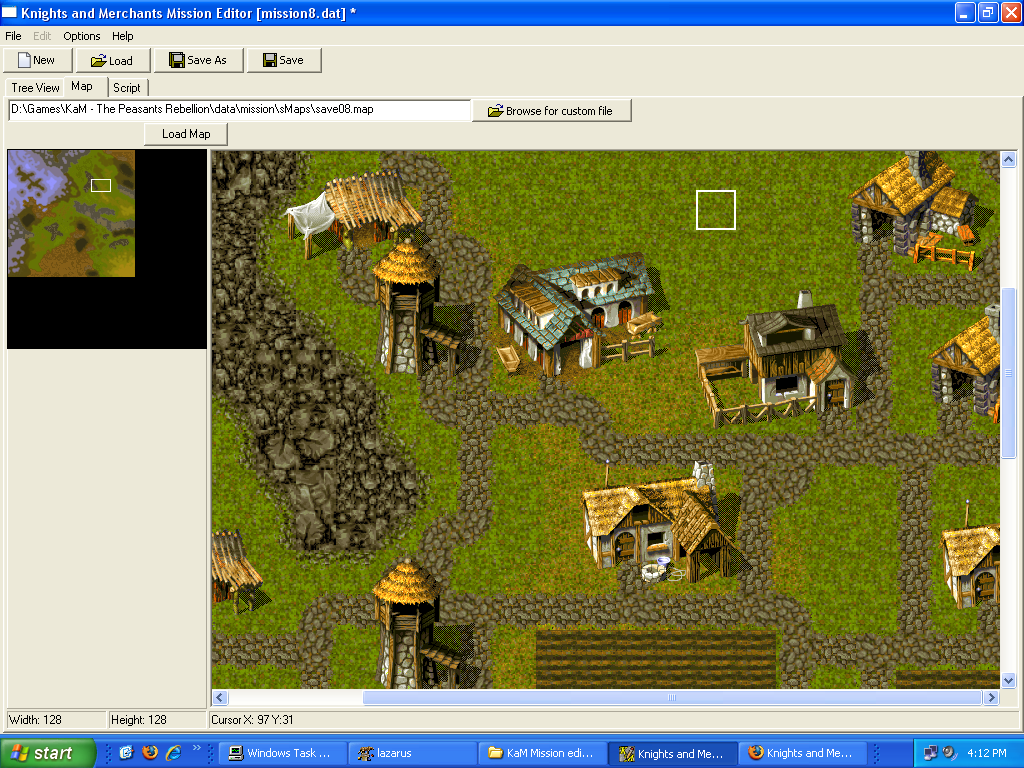The height and width of the screenshot is (768, 1024).
Task: Open the File menu
Action: click(x=13, y=36)
